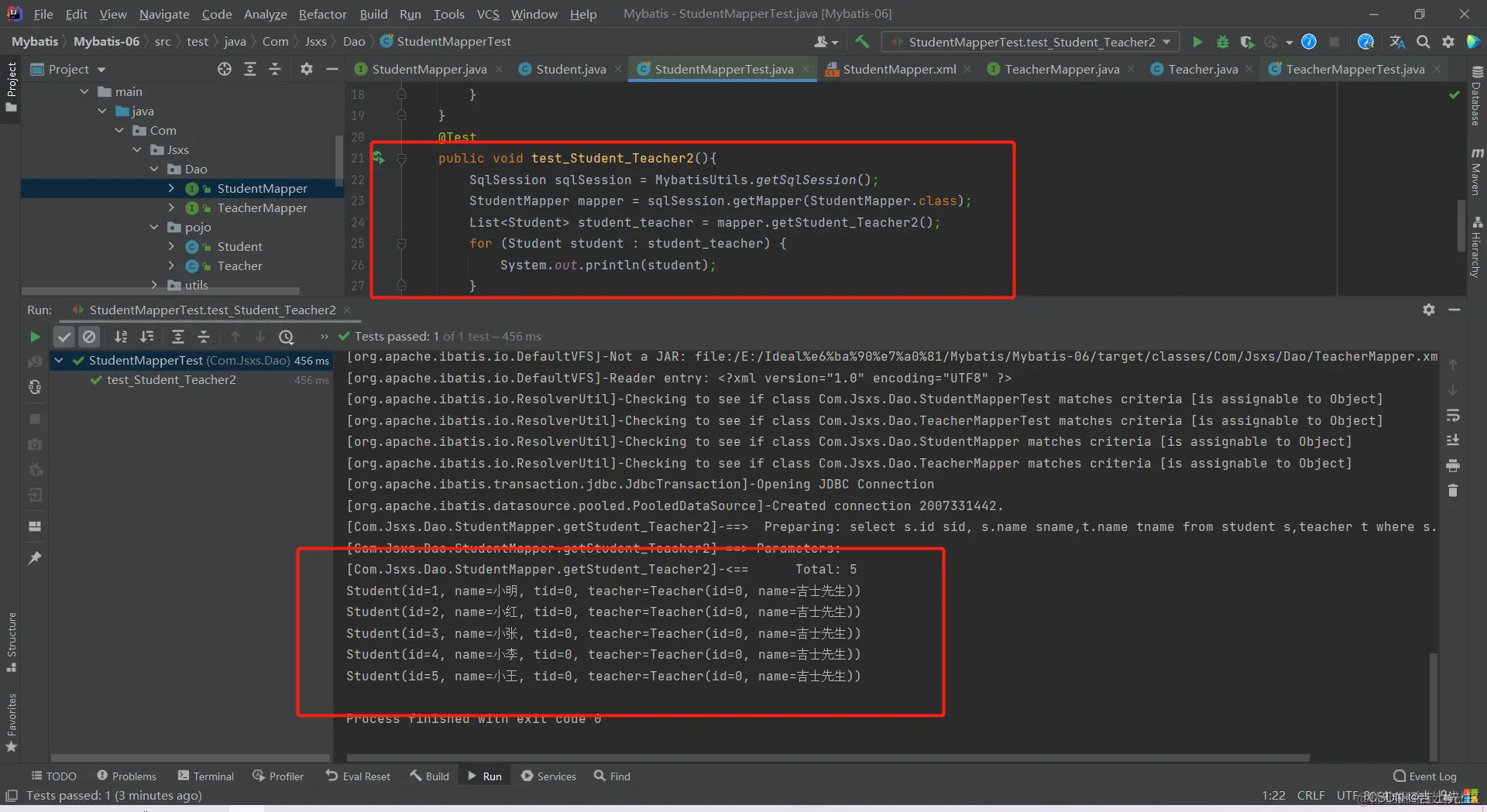Open the Maven side panel
1487x812 pixels.
click(1476, 171)
